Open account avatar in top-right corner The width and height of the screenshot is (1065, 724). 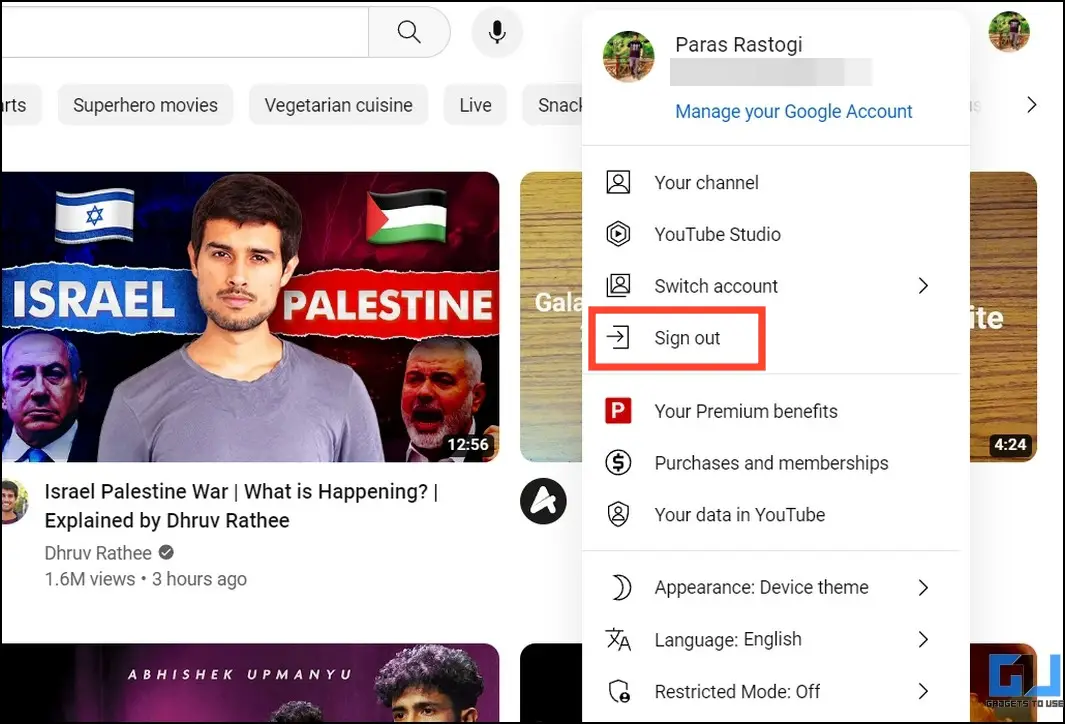pyautogui.click(x=1009, y=31)
